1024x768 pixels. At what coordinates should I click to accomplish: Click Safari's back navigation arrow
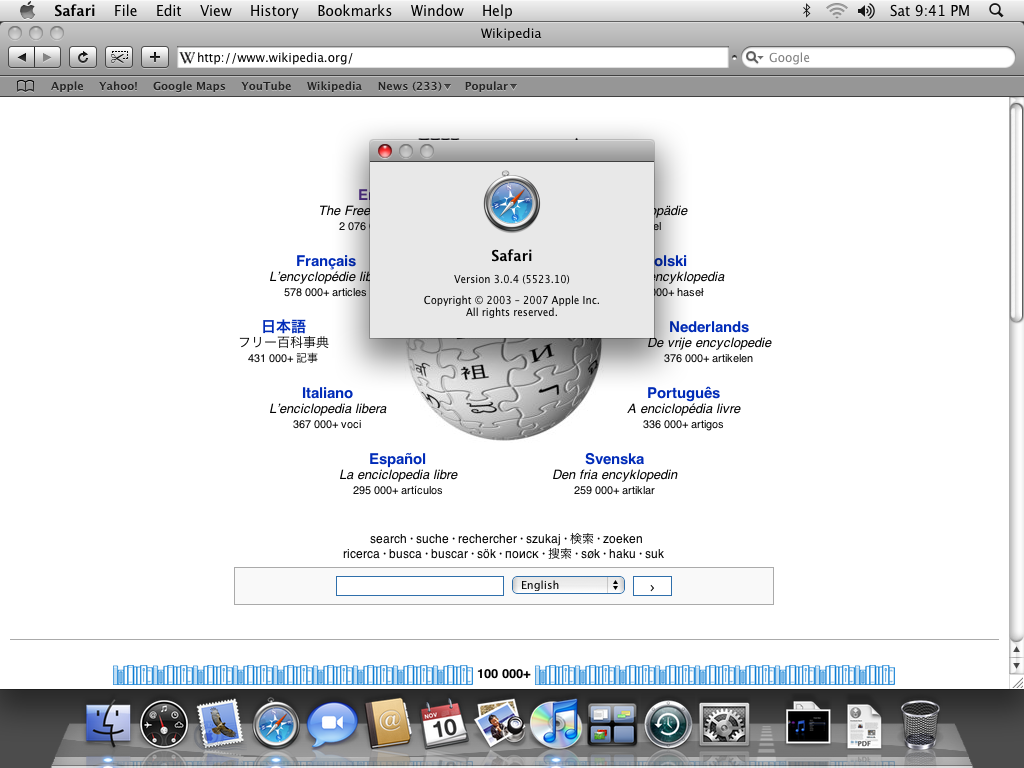(x=20, y=57)
